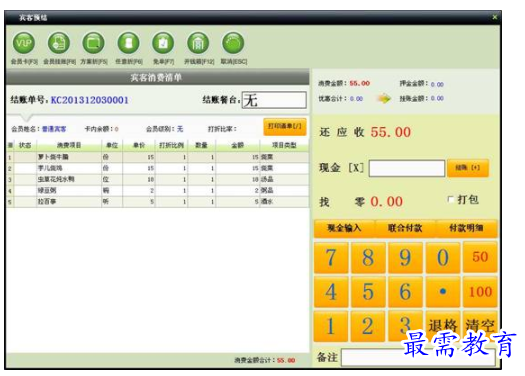The width and height of the screenshot is (525, 376).
Task: Focus the 现金 [X] cash input field
Action: coord(407,168)
